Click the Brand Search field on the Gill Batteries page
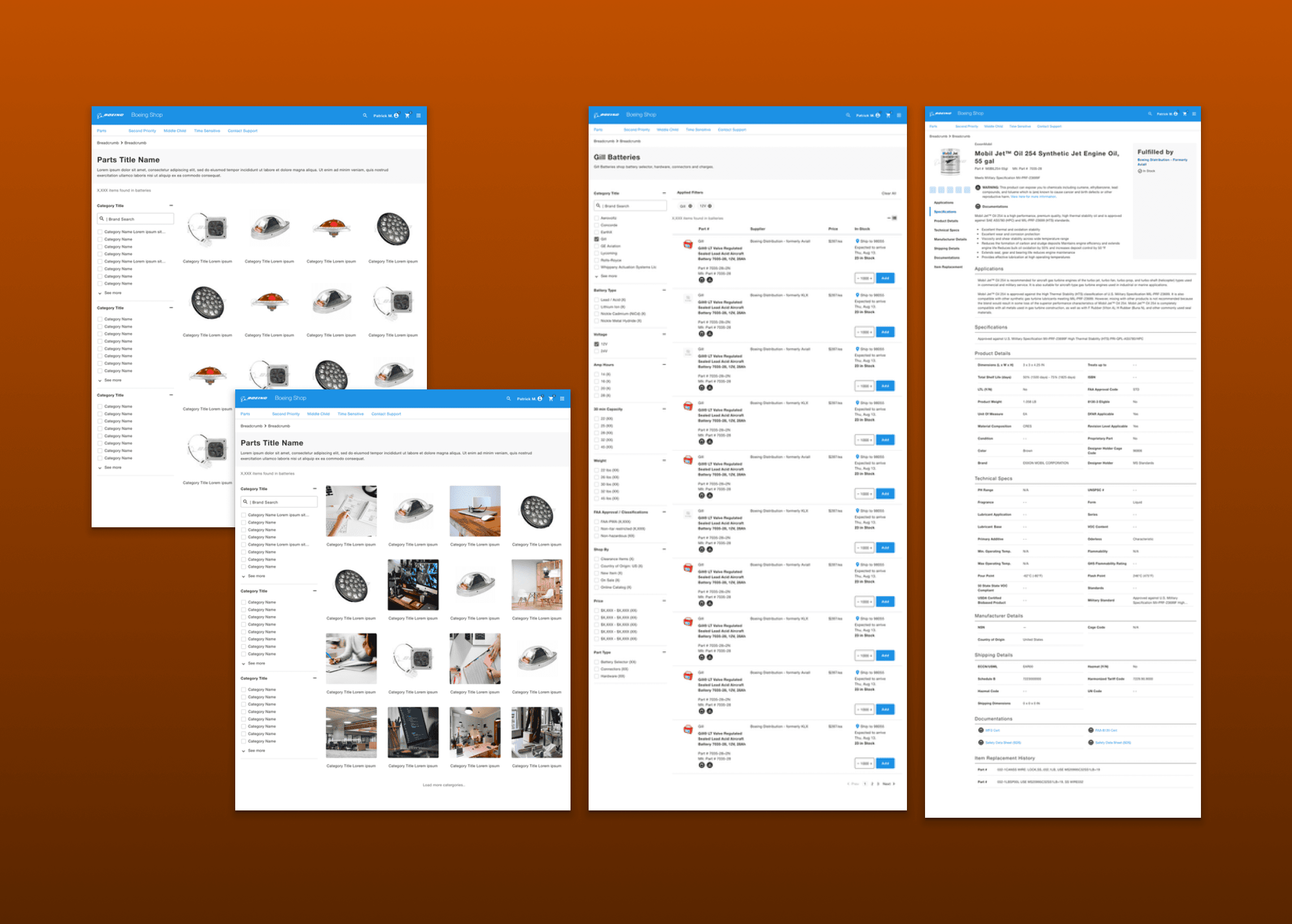The image size is (1292, 924). pos(632,206)
